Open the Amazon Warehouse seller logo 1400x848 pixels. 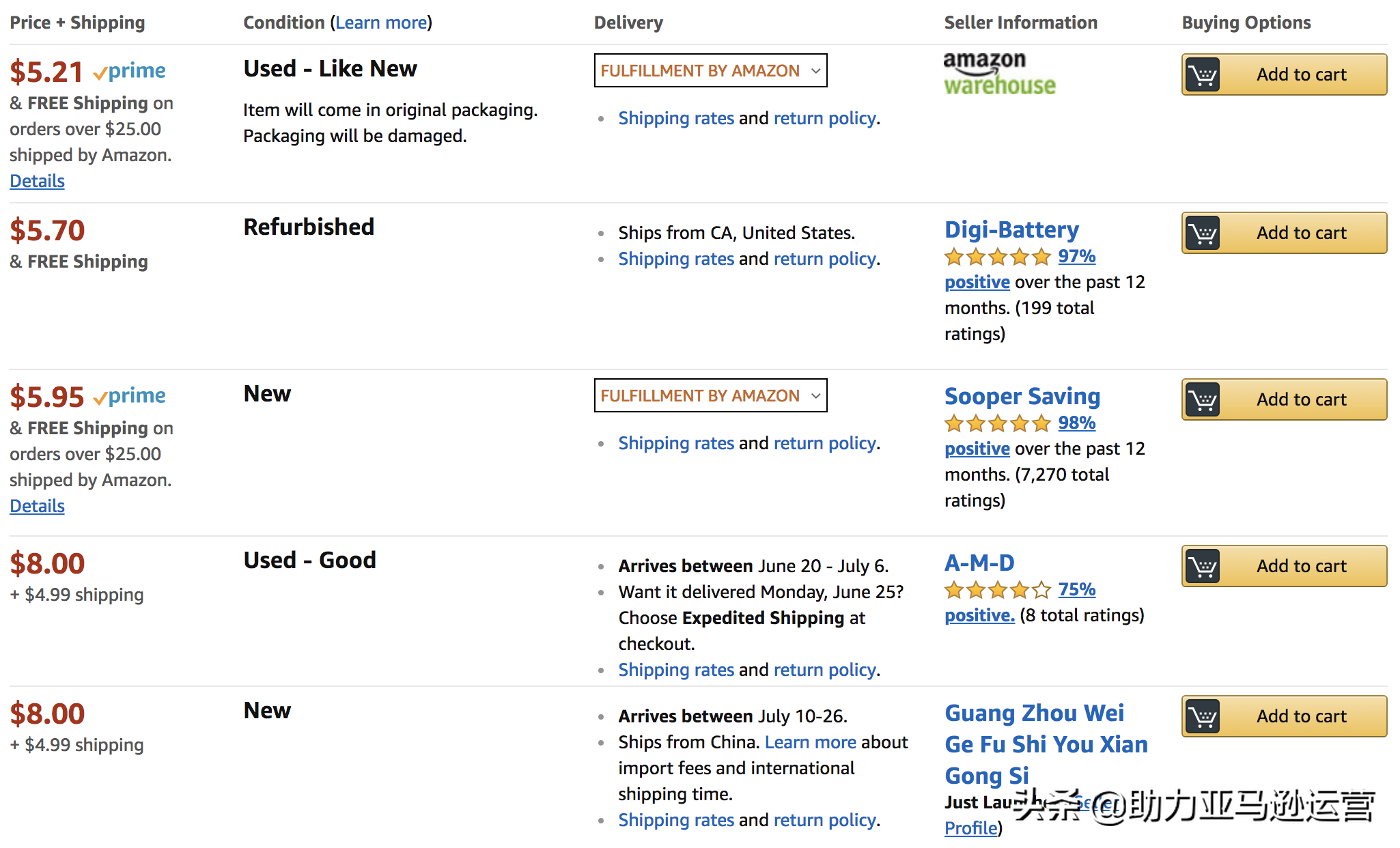[999, 73]
